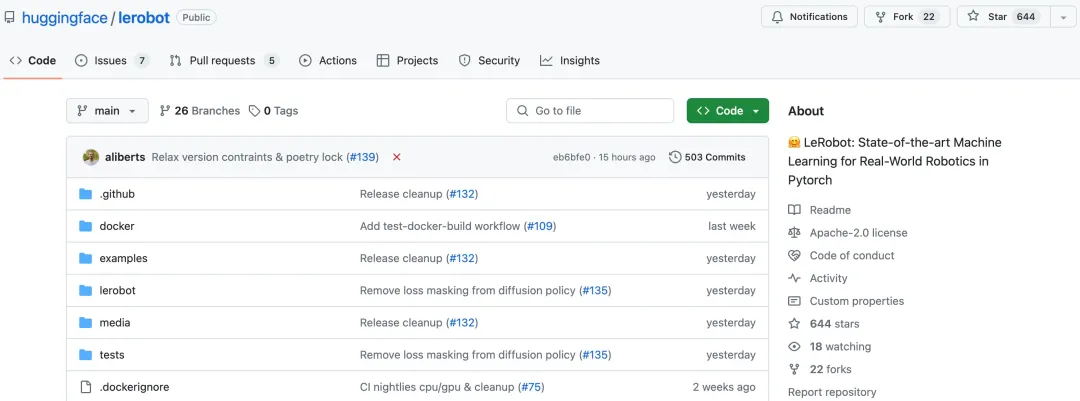Click the red failed-checks X icon
1080x401 pixels.
click(397, 157)
